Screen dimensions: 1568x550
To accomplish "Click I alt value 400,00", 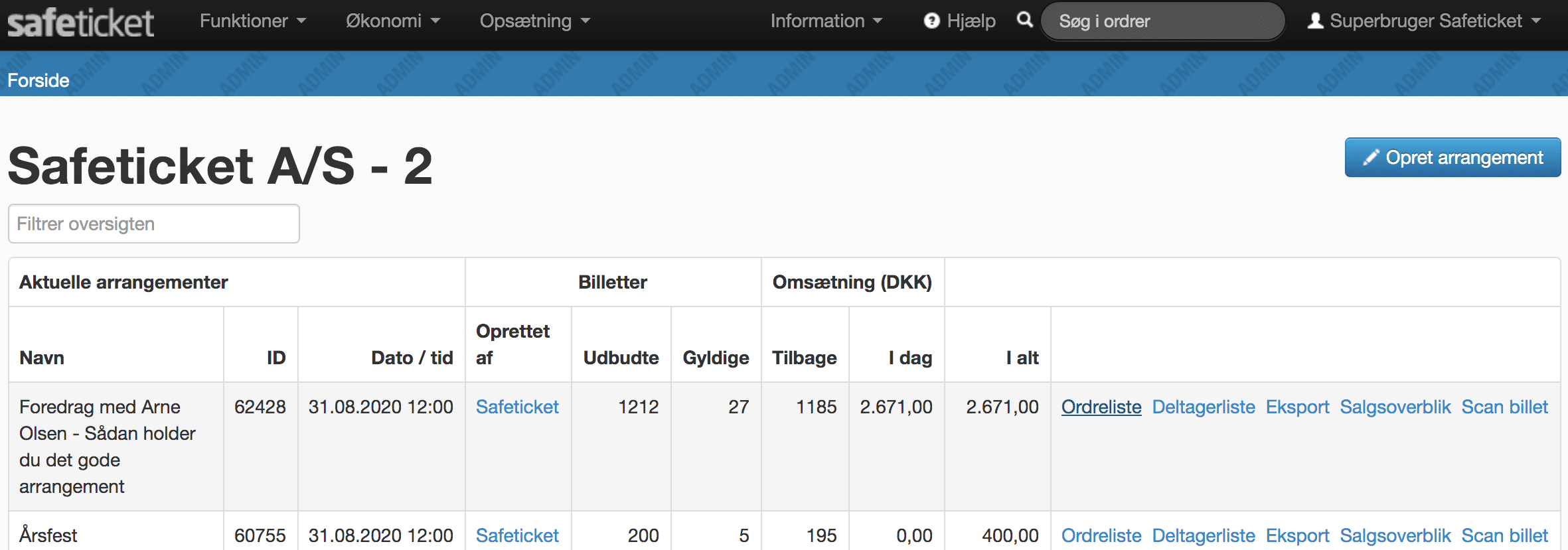I will click(x=1010, y=535).
